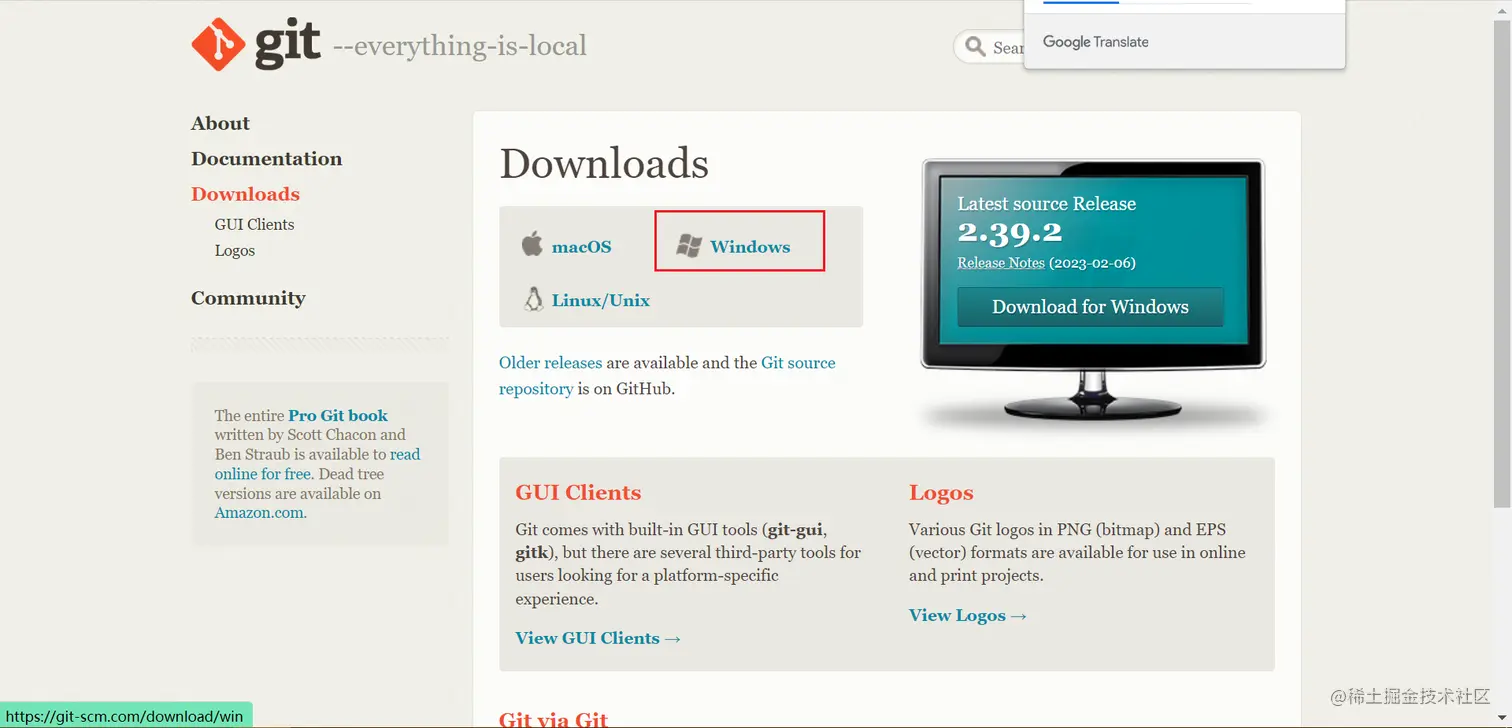The width and height of the screenshot is (1512, 728).
Task: Click the Download for Windows button
Action: [x=1090, y=307]
